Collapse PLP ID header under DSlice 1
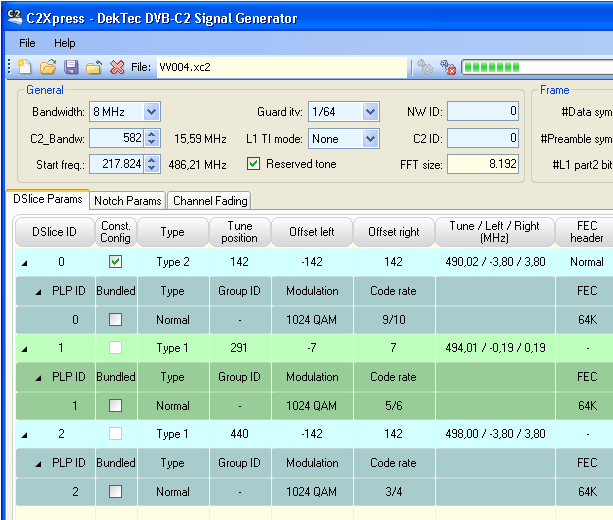This screenshot has height=520, width=613. point(38,378)
